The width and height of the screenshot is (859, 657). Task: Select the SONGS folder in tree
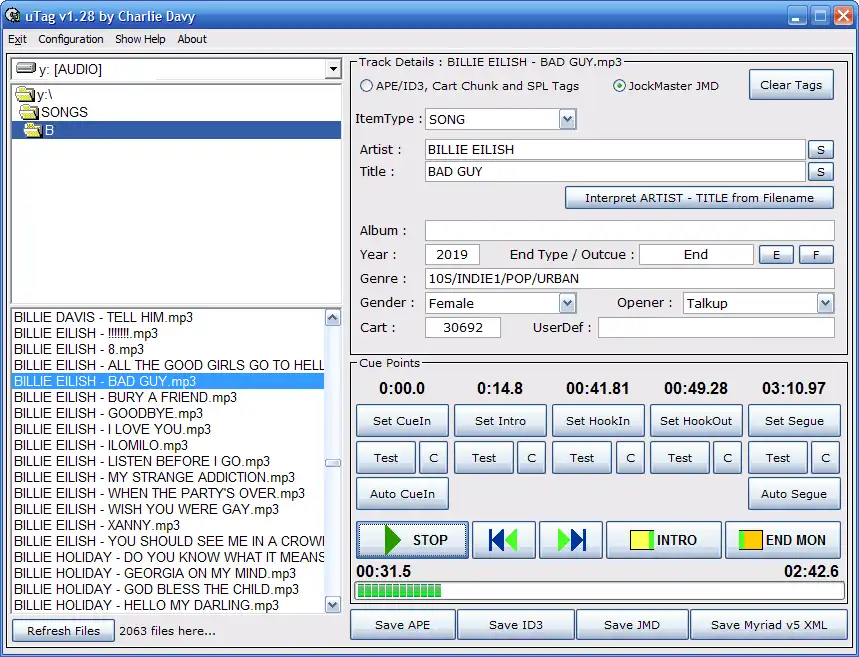[63, 112]
